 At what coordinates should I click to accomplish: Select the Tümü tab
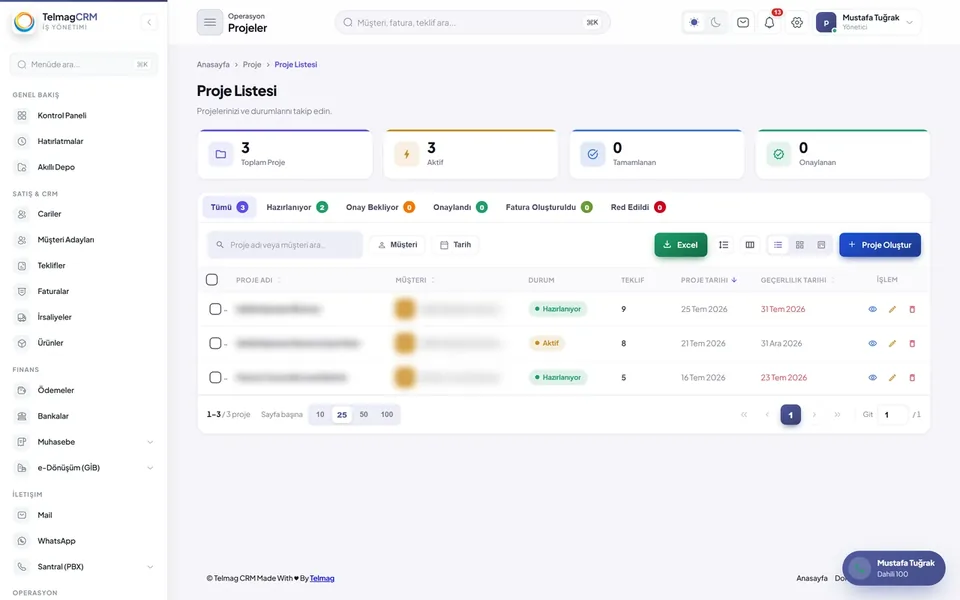coord(229,207)
